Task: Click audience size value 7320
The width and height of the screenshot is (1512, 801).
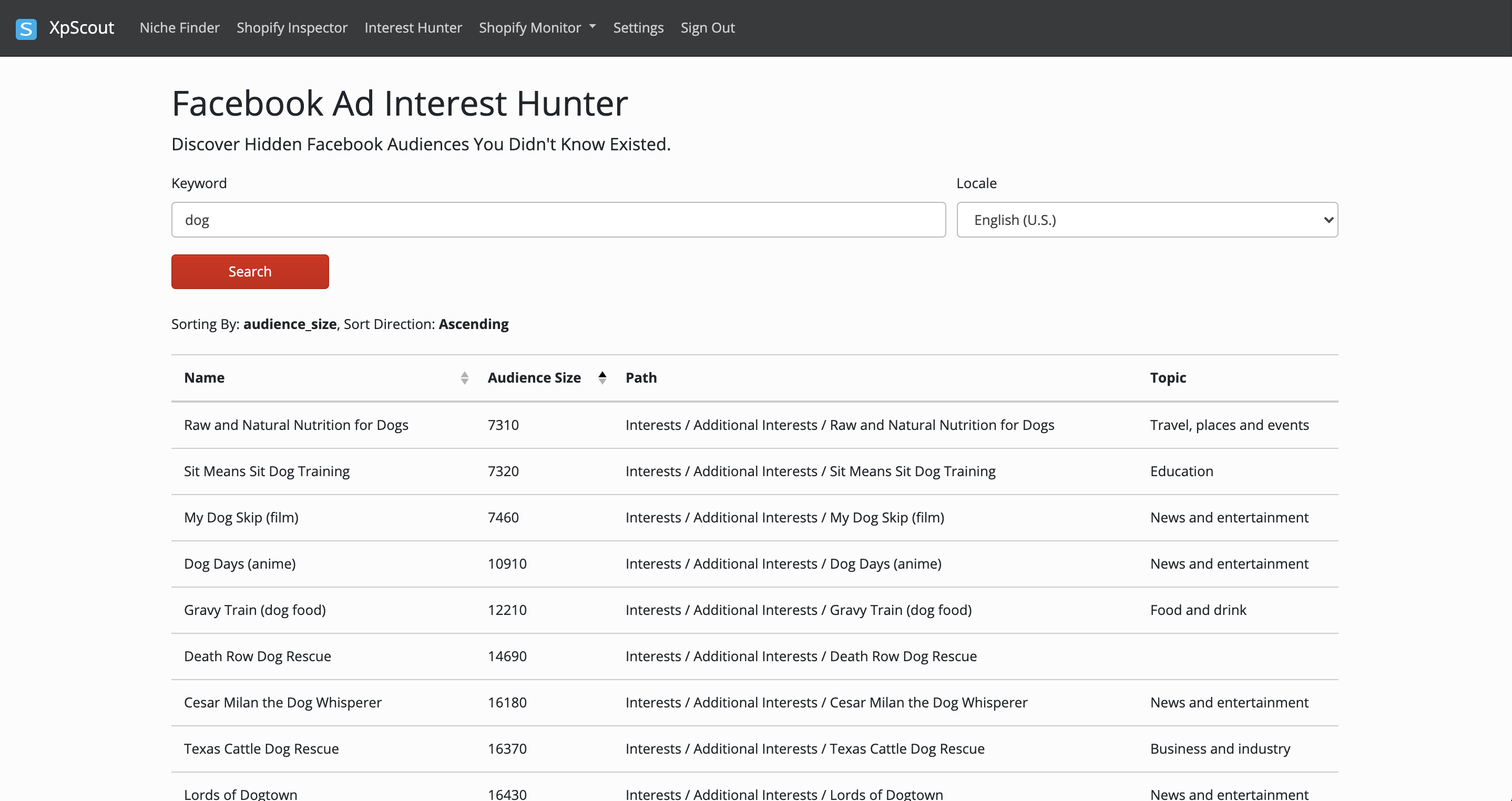Action: [503, 471]
